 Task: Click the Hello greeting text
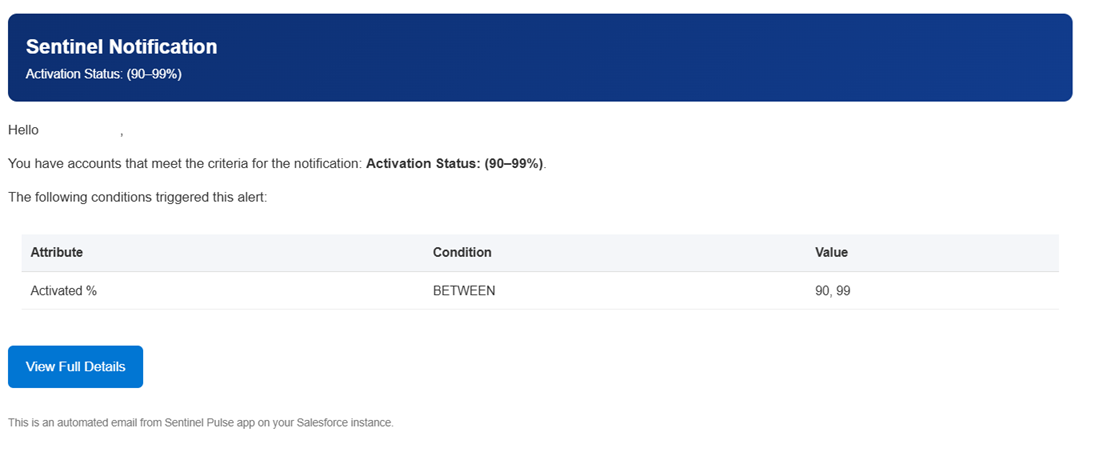[23, 130]
